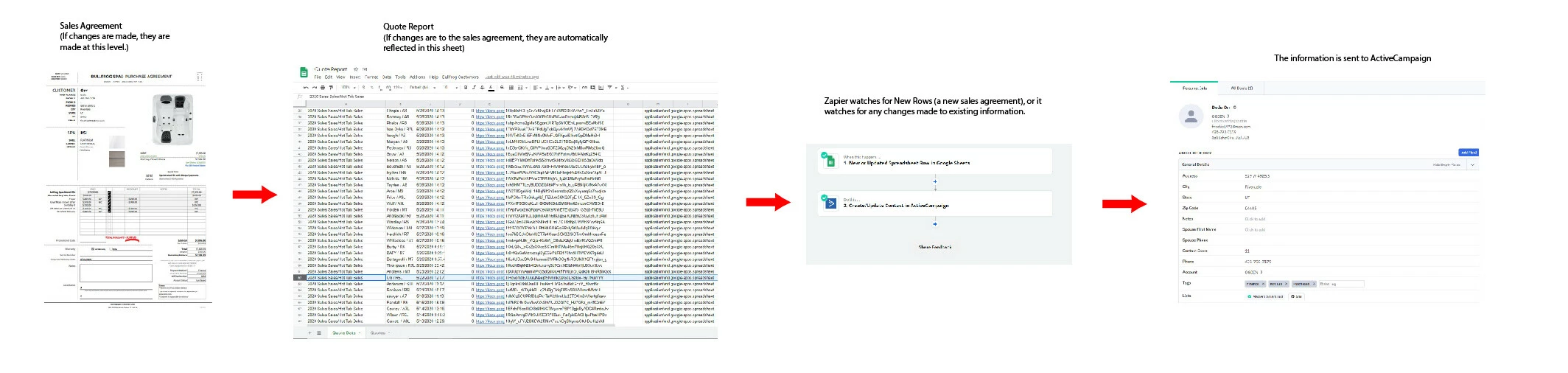Open the Google Sheets trigger step in Zapier
Screen dimensions: 1568x373
click(x=934, y=162)
